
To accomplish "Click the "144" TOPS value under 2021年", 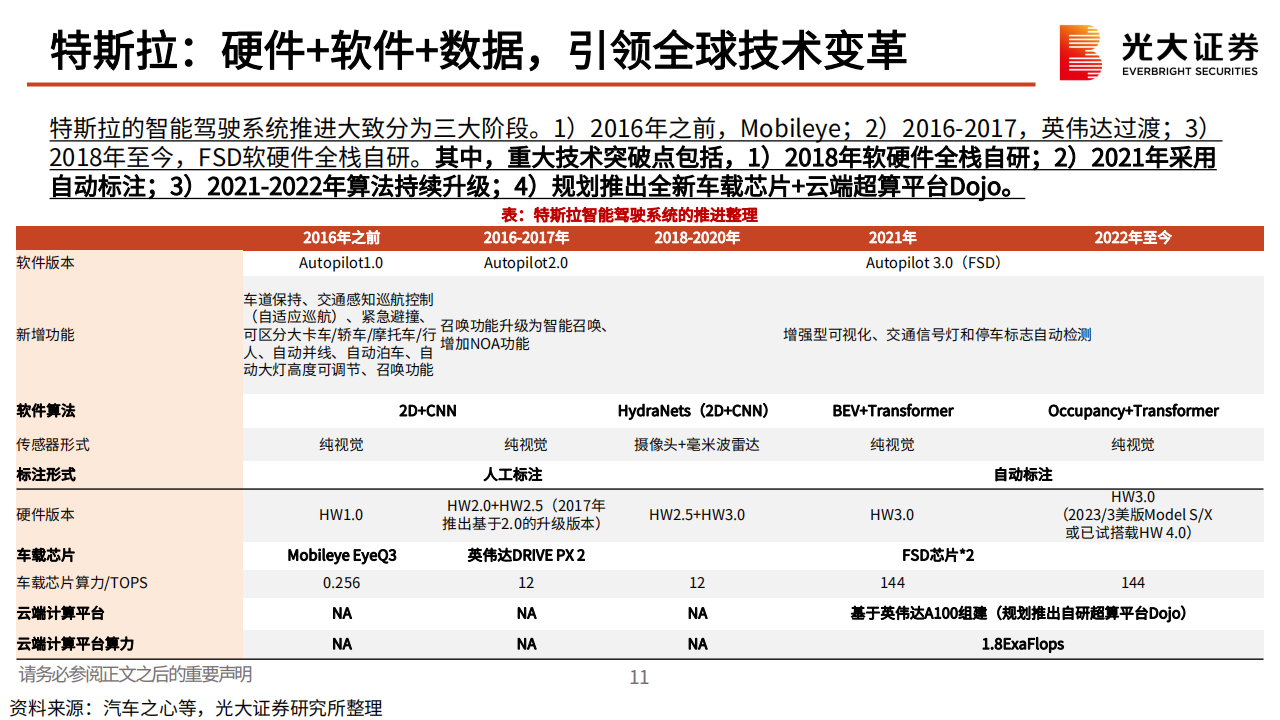I will point(892,583).
